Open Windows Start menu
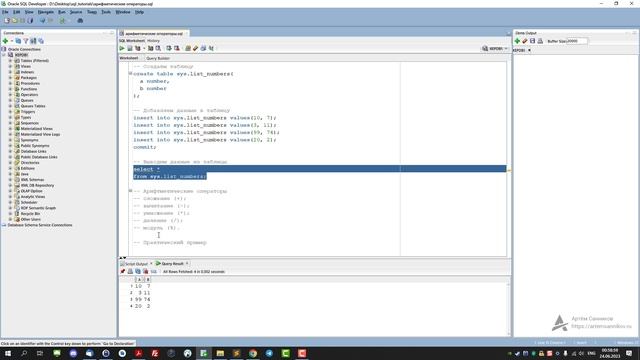 (x=8, y=353)
